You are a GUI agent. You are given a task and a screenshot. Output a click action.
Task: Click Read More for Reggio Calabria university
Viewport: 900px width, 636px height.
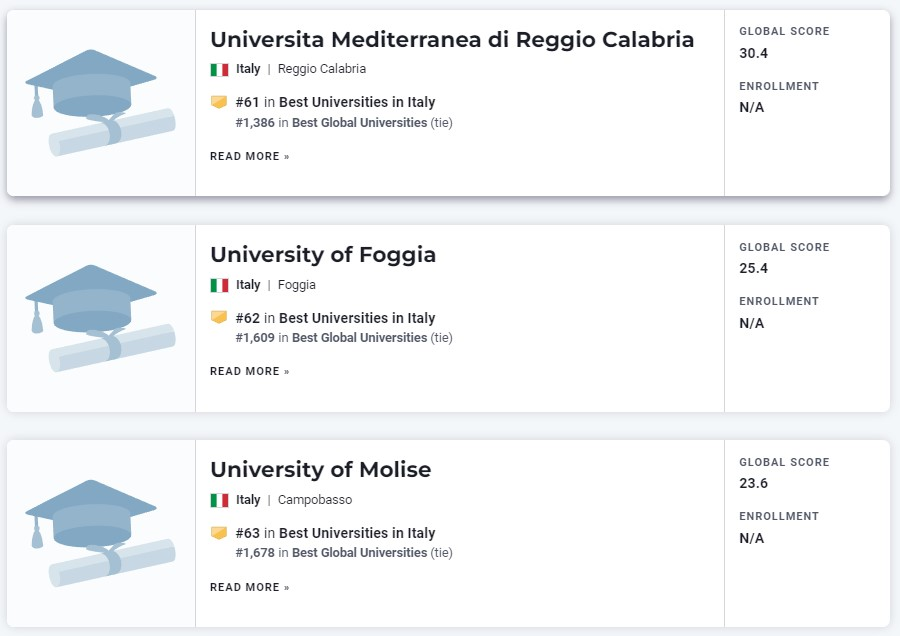pos(250,156)
